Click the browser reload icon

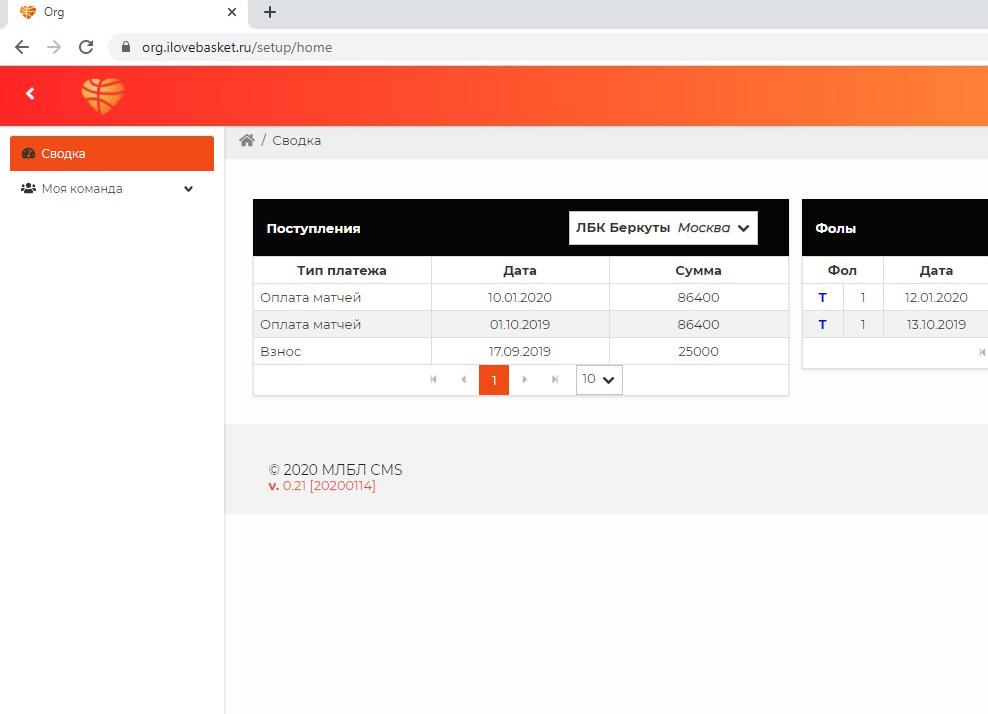(86, 47)
